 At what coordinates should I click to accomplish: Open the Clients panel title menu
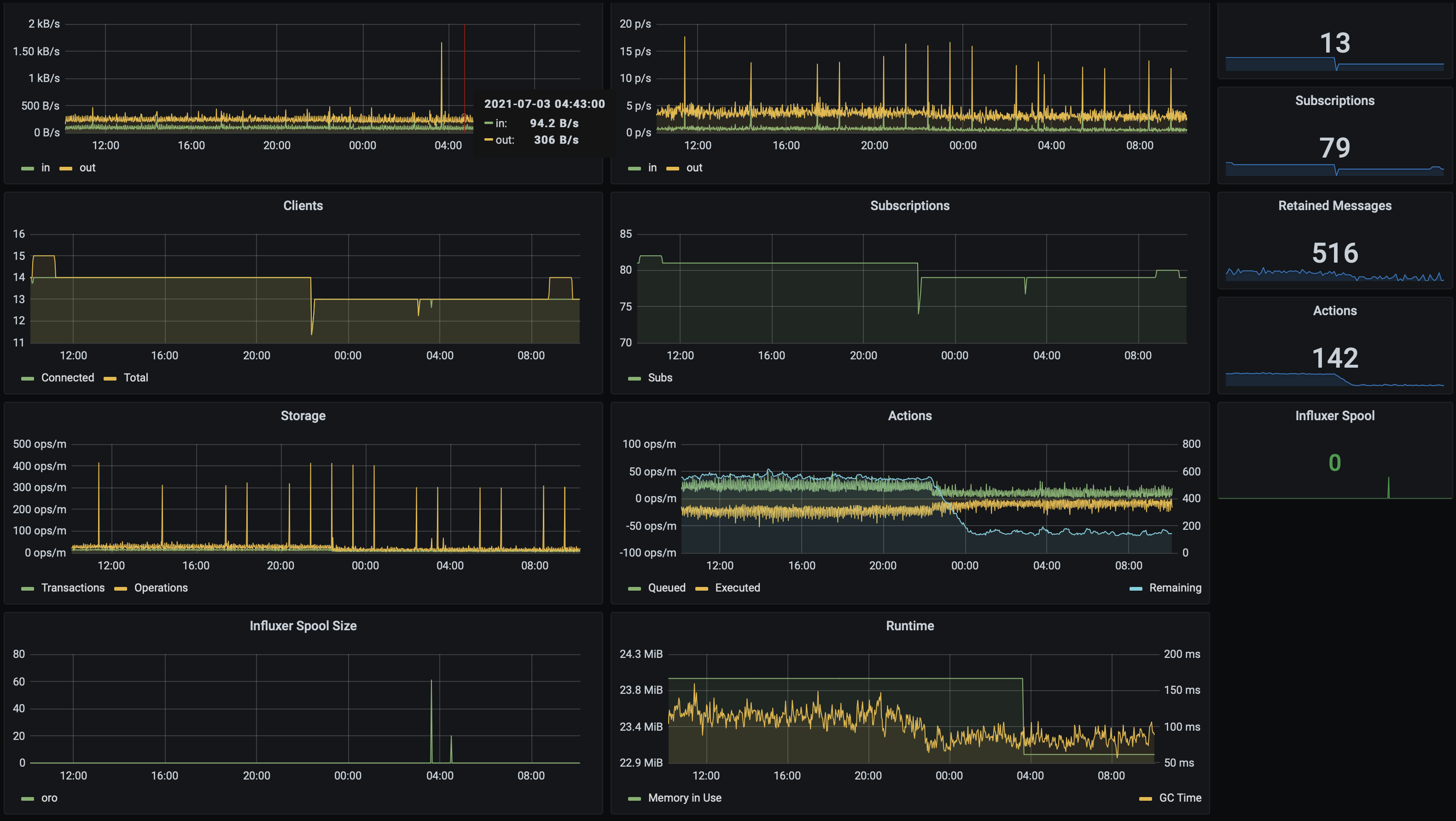click(x=303, y=206)
